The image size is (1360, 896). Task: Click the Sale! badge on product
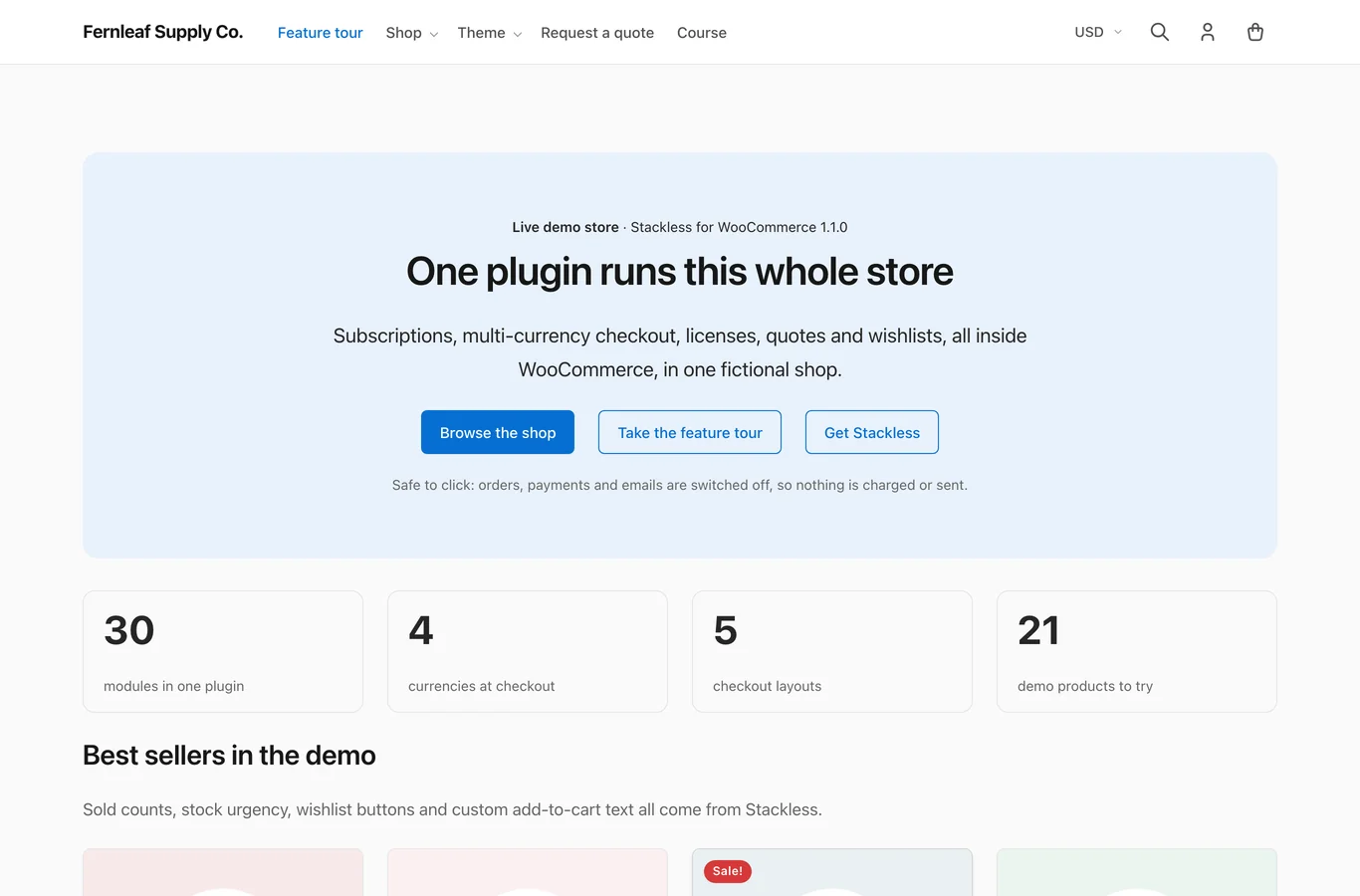[x=728, y=871]
